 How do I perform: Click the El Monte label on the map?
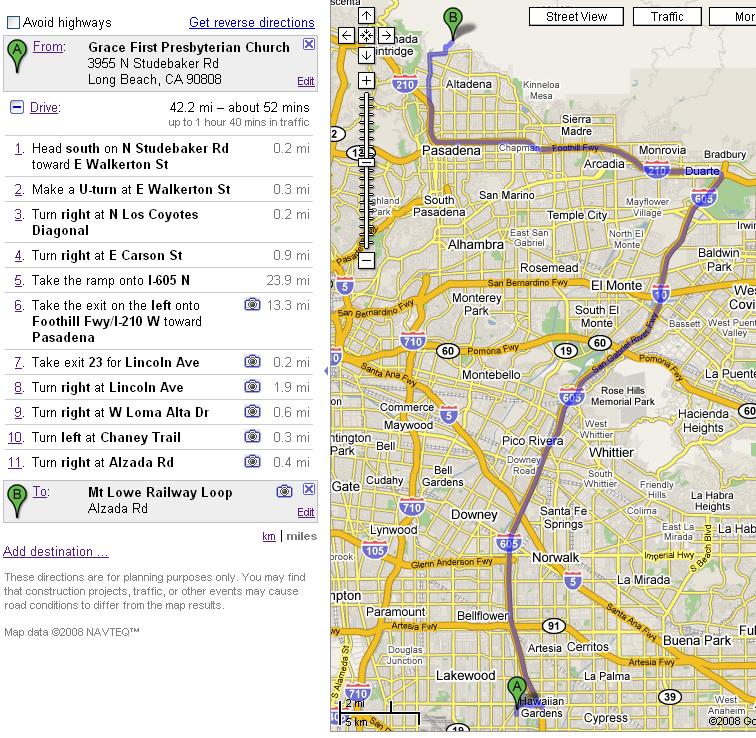coord(616,285)
